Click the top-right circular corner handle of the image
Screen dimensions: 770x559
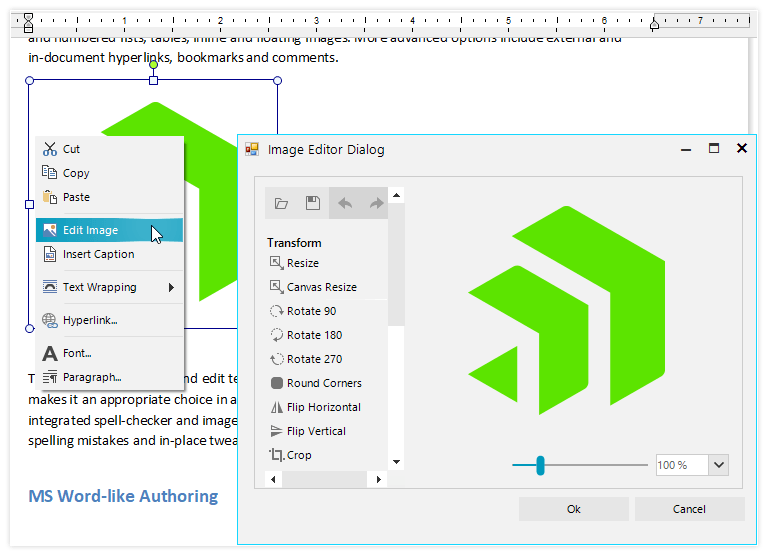click(x=277, y=80)
